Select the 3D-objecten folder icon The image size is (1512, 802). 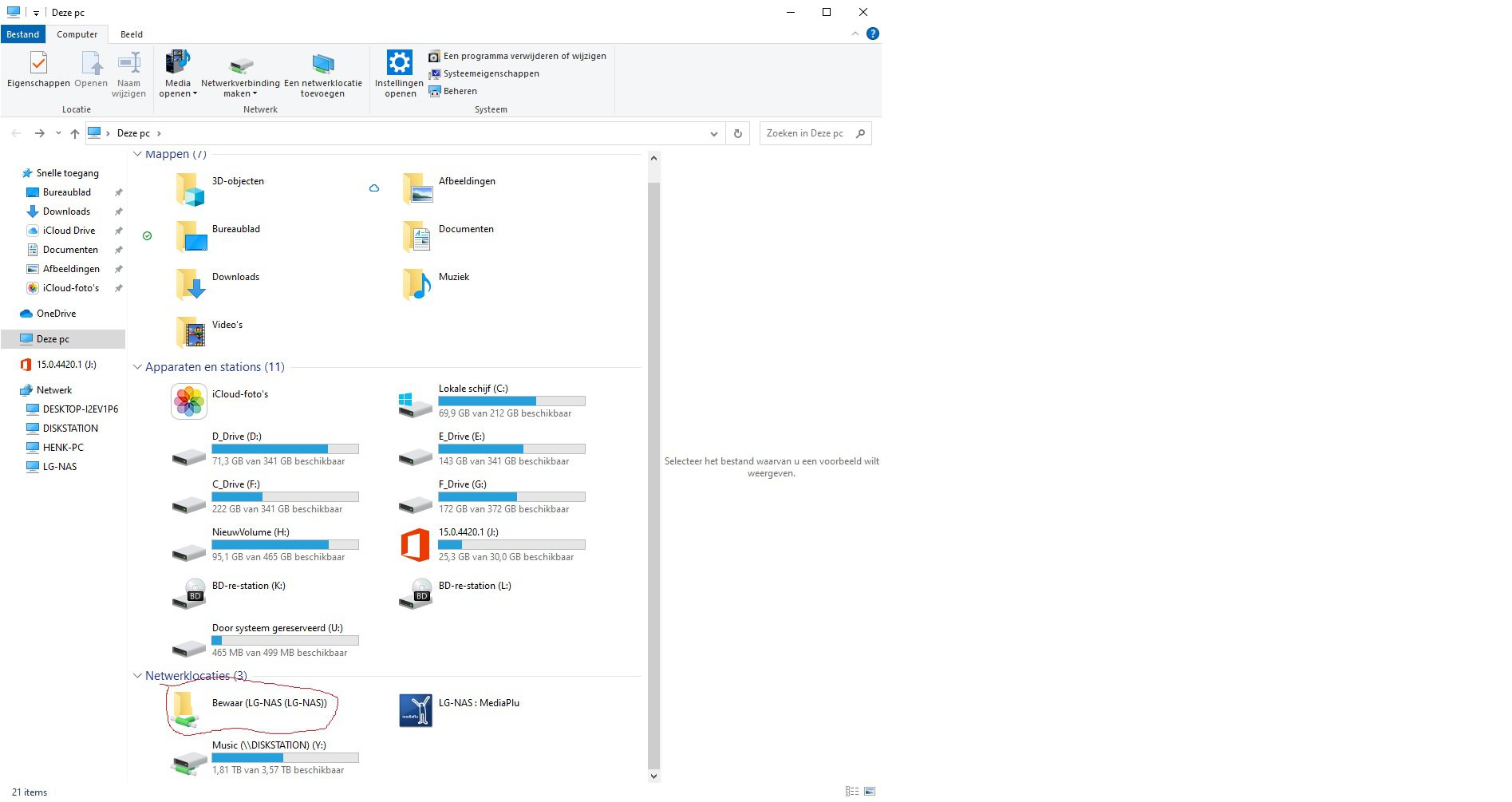tap(190, 189)
